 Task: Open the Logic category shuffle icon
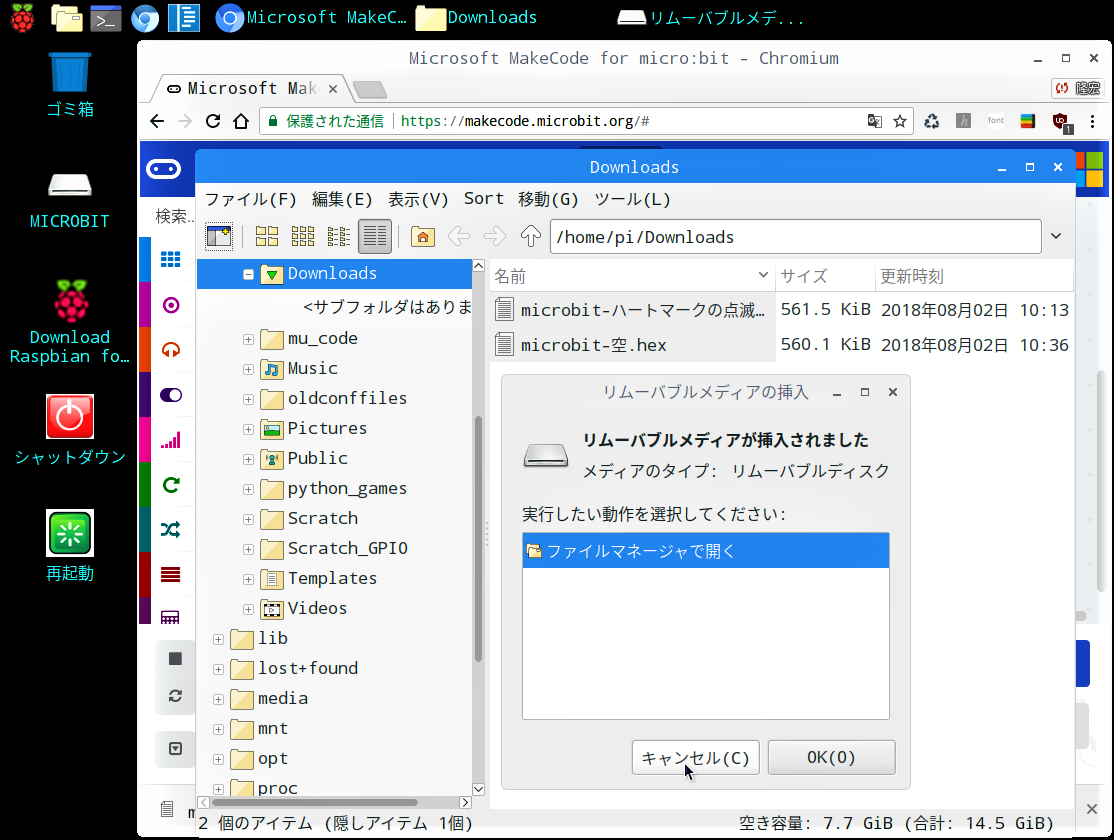click(x=171, y=529)
